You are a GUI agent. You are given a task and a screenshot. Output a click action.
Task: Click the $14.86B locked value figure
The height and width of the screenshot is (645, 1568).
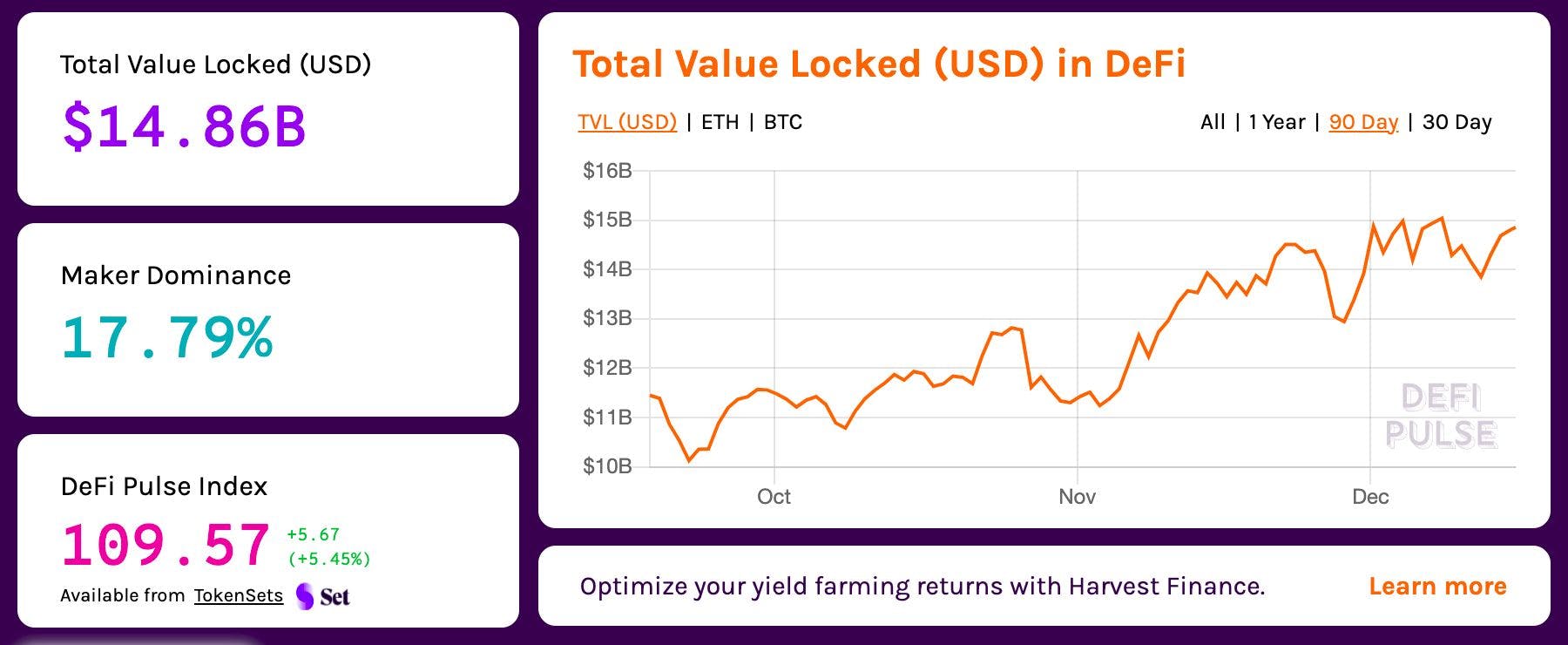185,126
